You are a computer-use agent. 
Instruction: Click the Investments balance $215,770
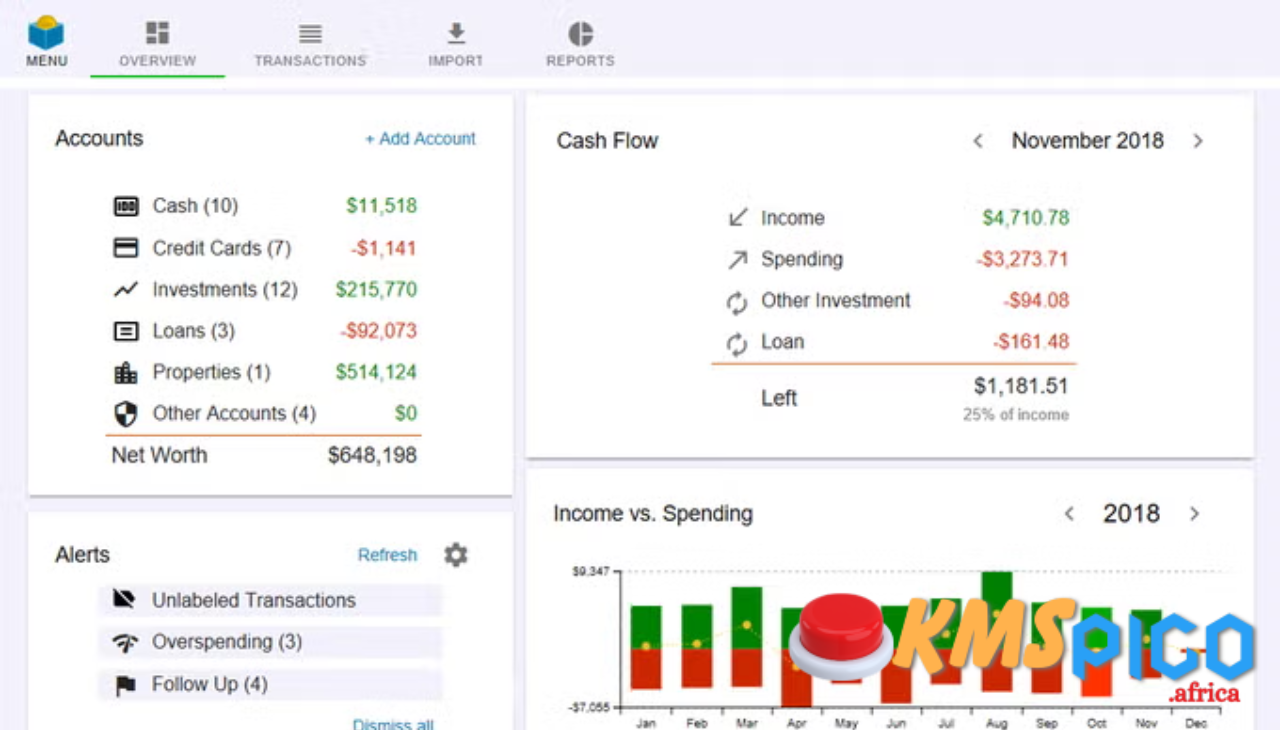click(376, 290)
